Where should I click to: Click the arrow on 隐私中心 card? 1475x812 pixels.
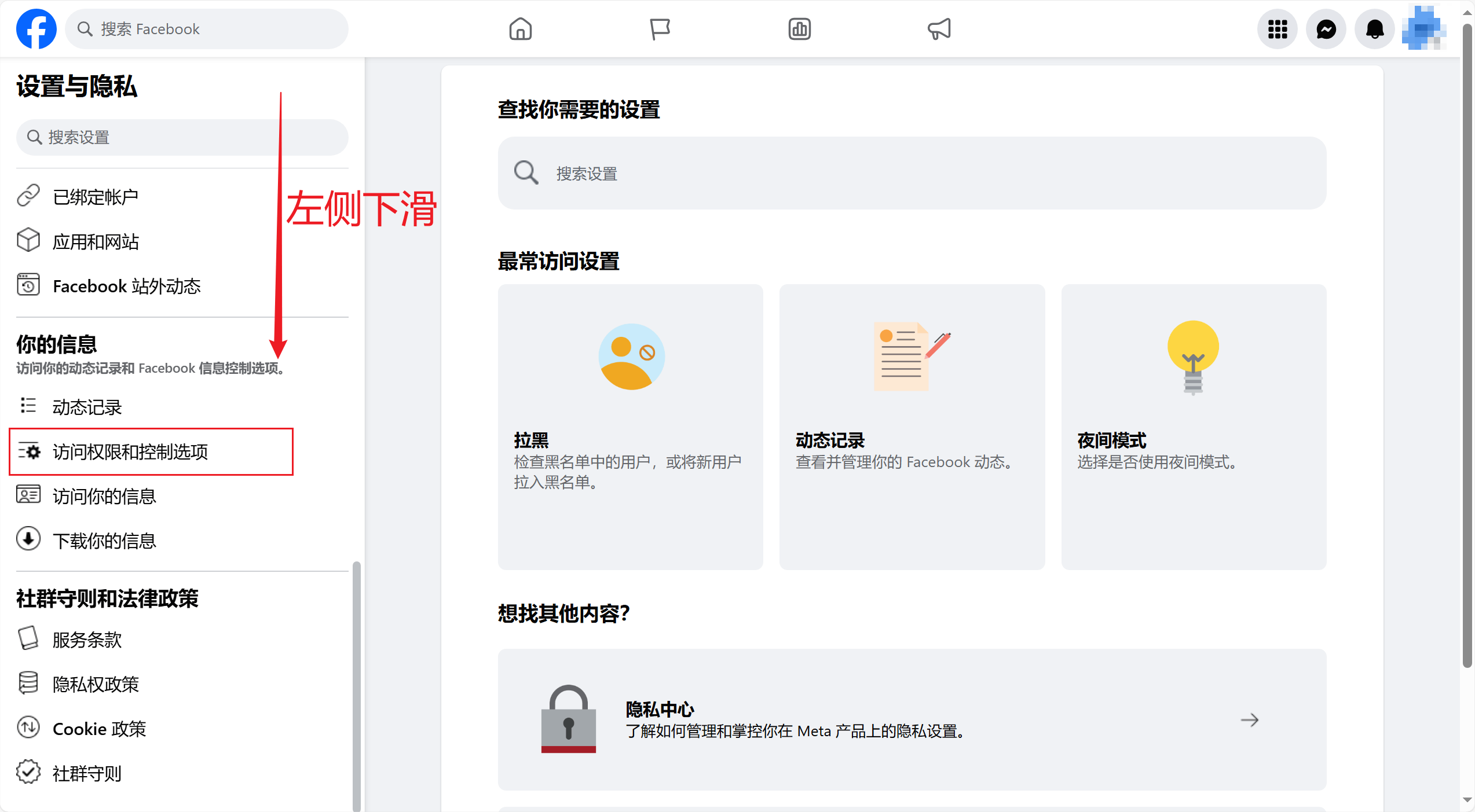1249,719
